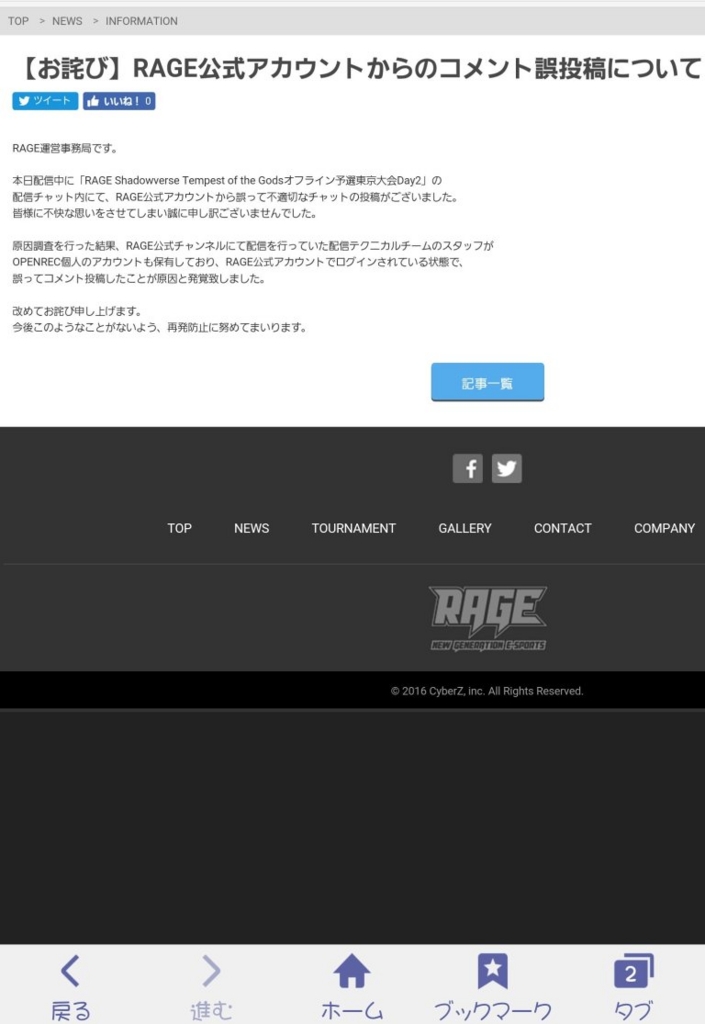Click the RAGE logo in the footer
The height and width of the screenshot is (1024, 705).
(488, 618)
